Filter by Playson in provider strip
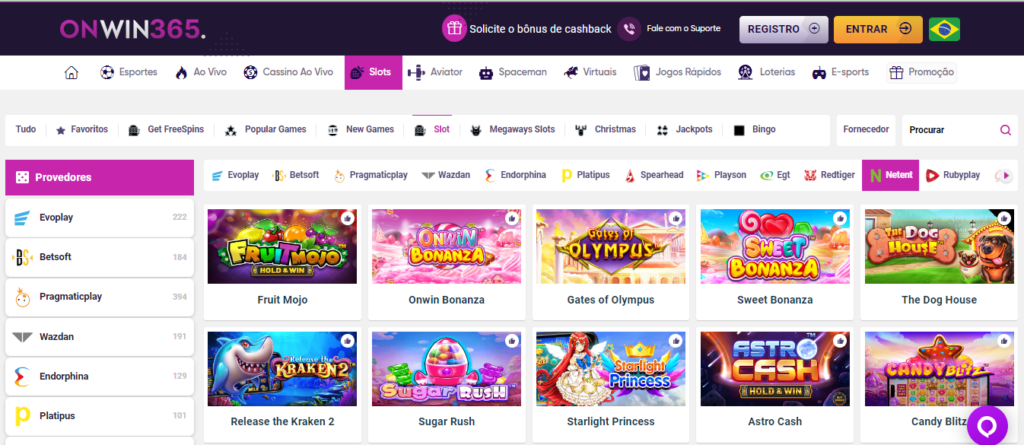This screenshot has height=445, width=1024. click(x=722, y=175)
